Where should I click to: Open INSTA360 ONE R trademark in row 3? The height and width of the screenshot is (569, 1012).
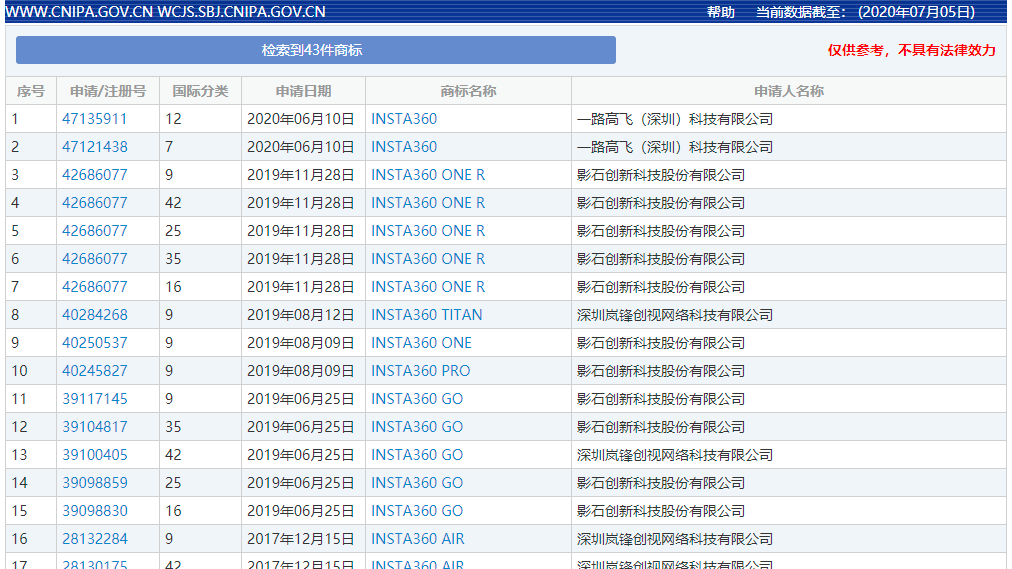click(x=428, y=175)
